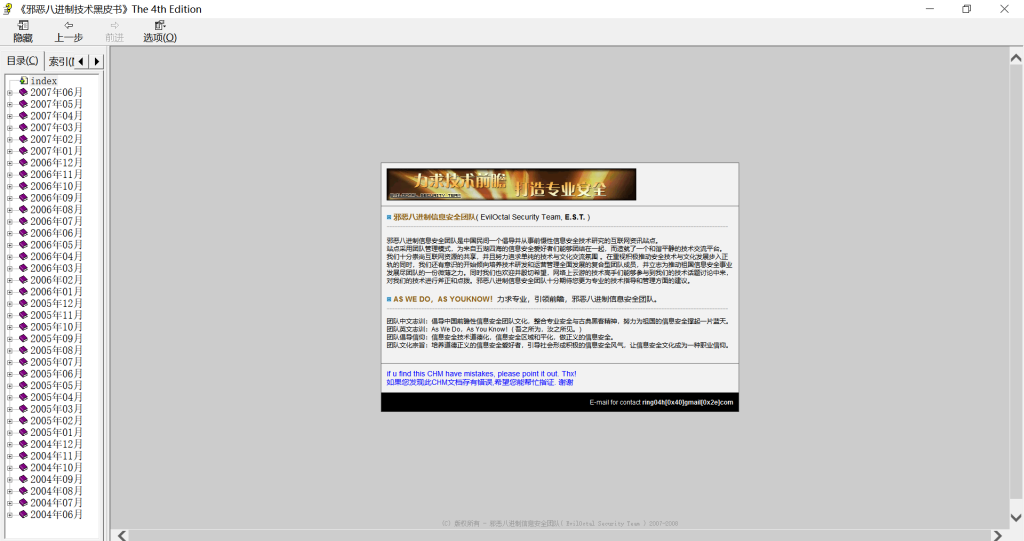Select the 2004年06月 entry

(56, 516)
